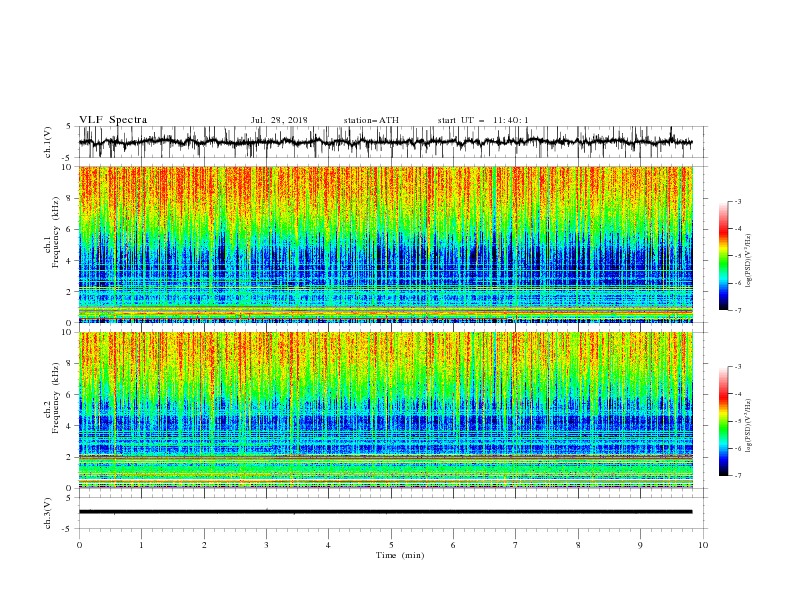Click the 'station=ATH' header label
The width and height of the screenshot is (792, 612).
[371, 120]
